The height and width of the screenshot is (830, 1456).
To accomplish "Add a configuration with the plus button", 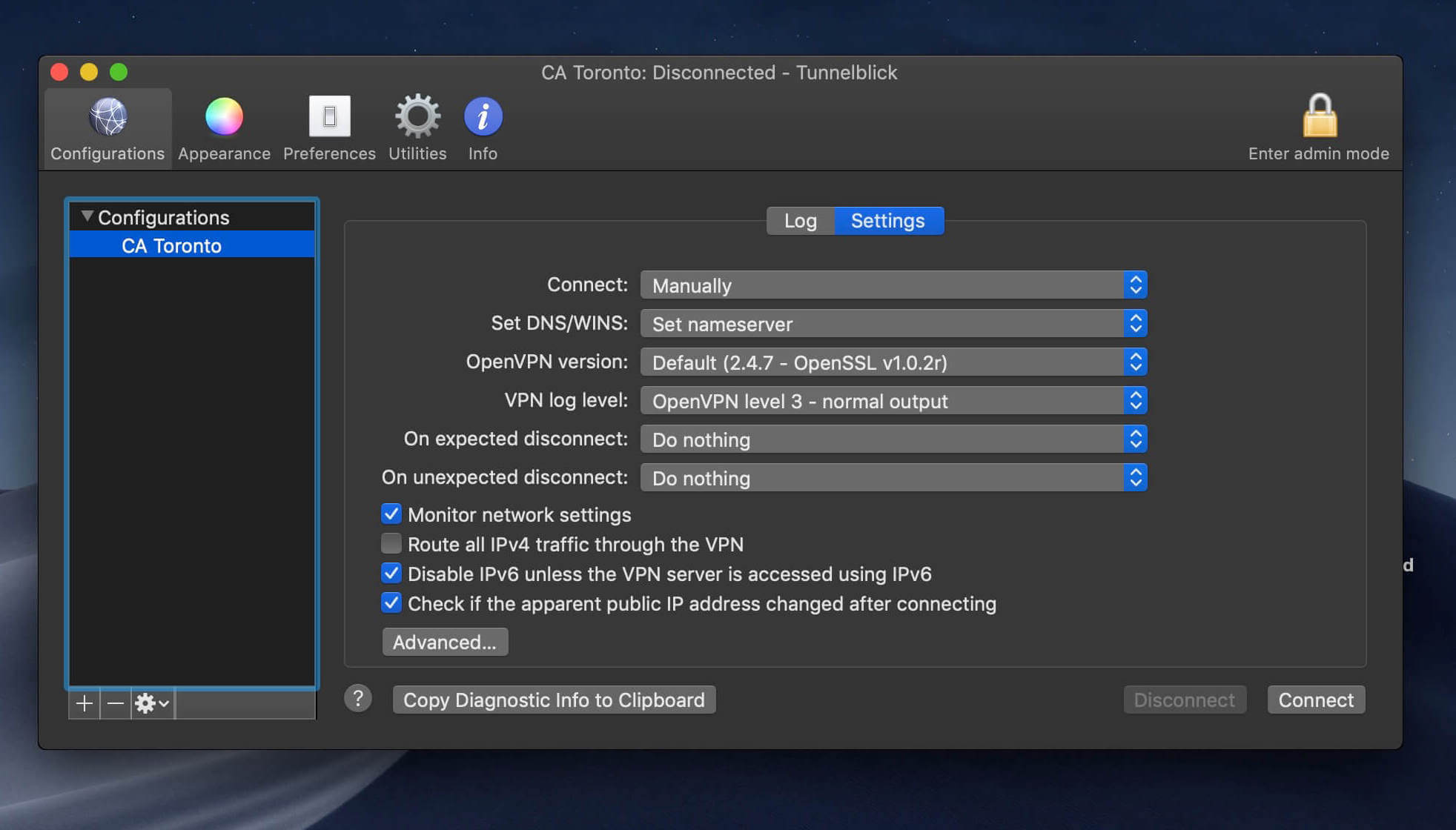I will (x=85, y=703).
